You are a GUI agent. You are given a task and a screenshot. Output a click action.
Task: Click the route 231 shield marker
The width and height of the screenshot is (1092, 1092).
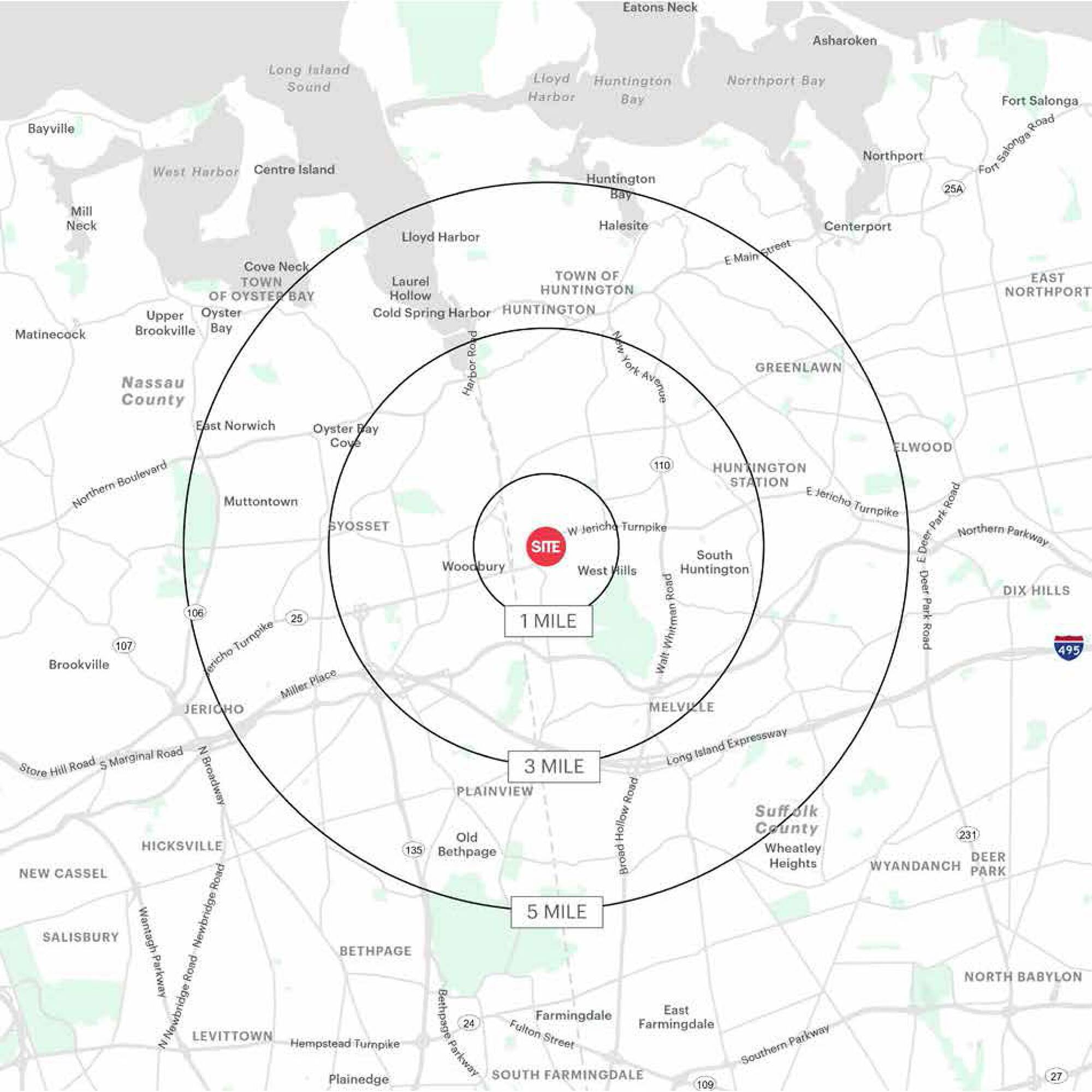click(x=967, y=834)
